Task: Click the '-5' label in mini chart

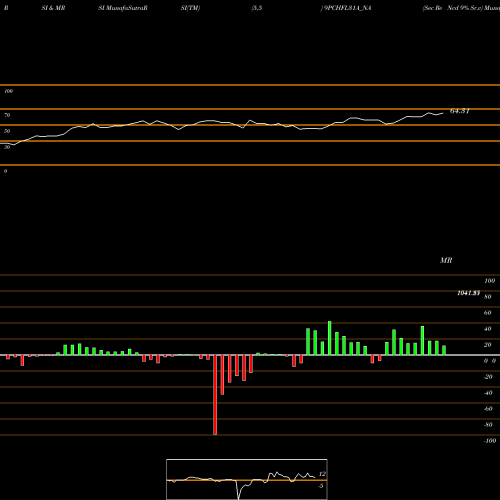Action: coord(321,486)
